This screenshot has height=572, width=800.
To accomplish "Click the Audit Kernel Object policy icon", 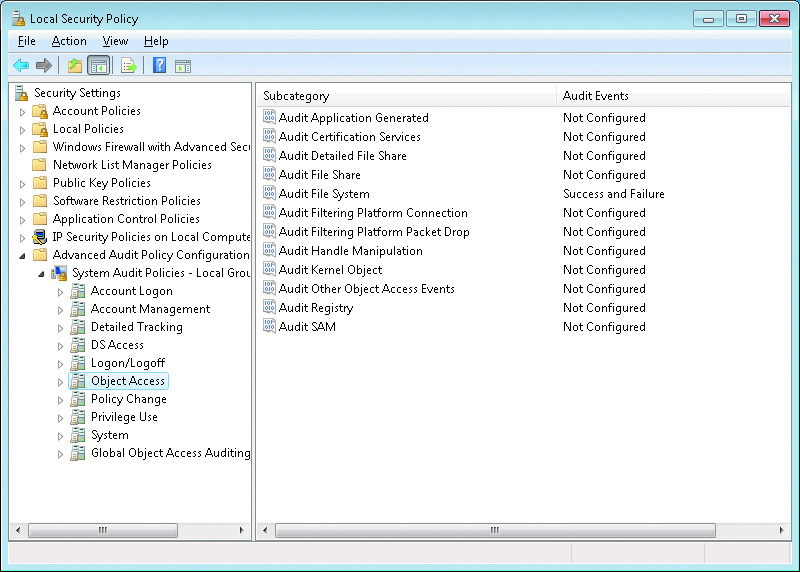I will tap(269, 269).
